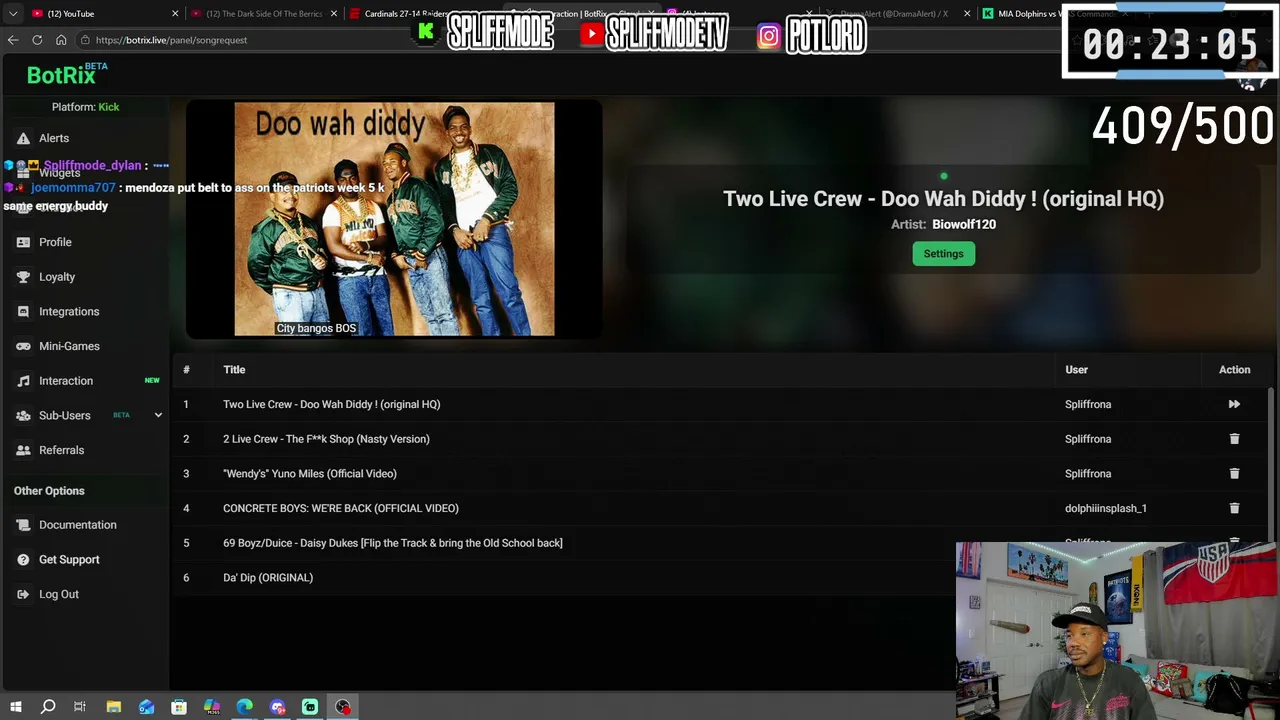Click the song list vertical scrollbar
This screenshot has height=720, width=1280.
[x=1272, y=465]
